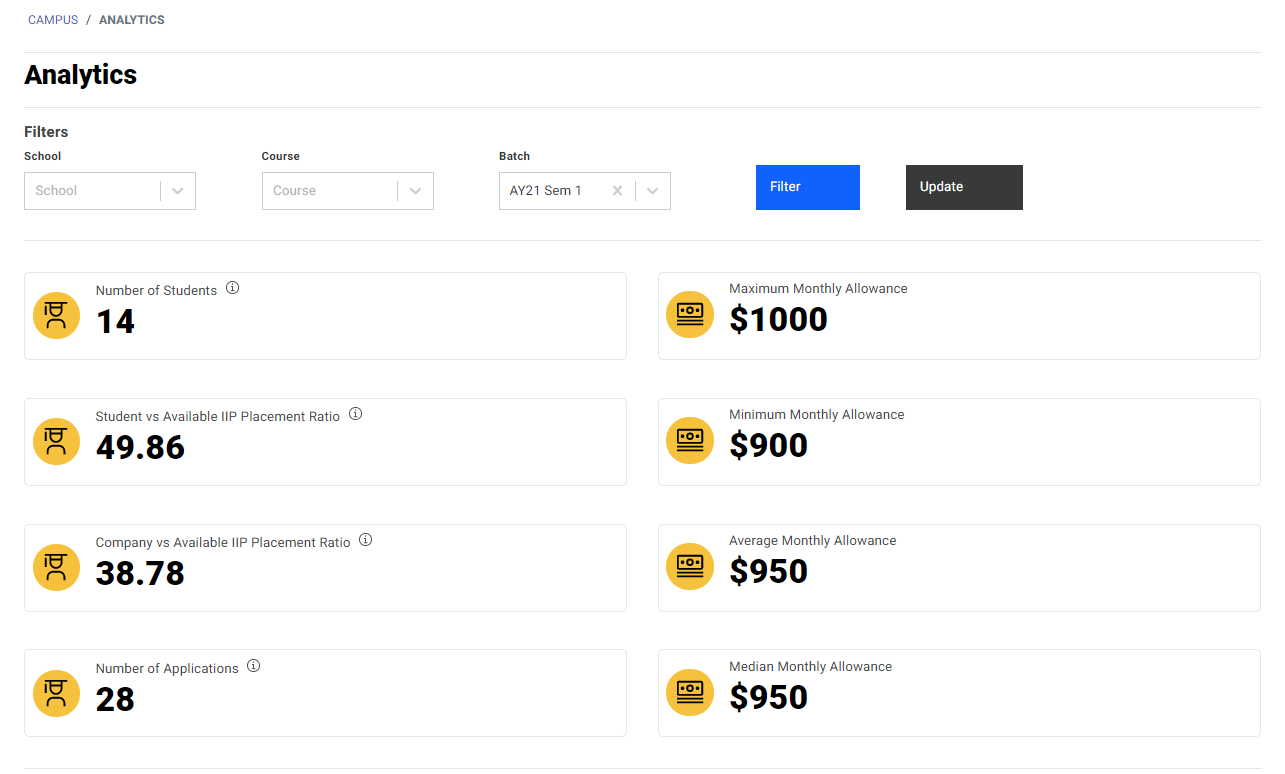Click info icon beside Number of Applications

(x=254, y=666)
